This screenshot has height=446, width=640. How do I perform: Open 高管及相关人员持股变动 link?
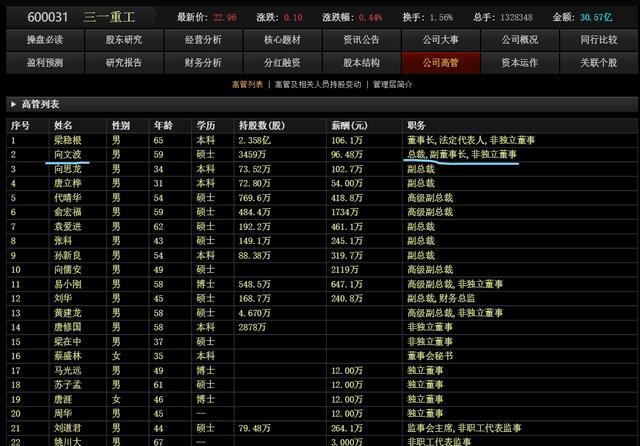[x=318, y=84]
